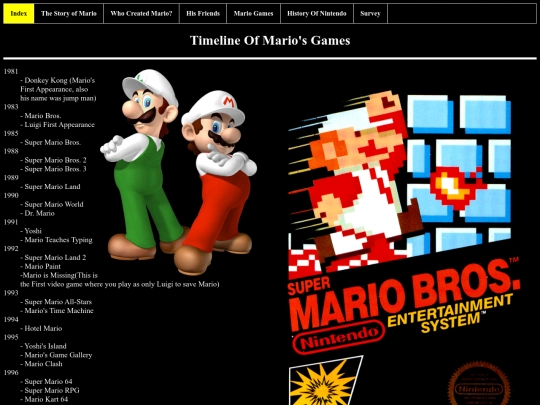The image size is (540, 405).
Task: Select the 1994 year label
Action: point(11,320)
